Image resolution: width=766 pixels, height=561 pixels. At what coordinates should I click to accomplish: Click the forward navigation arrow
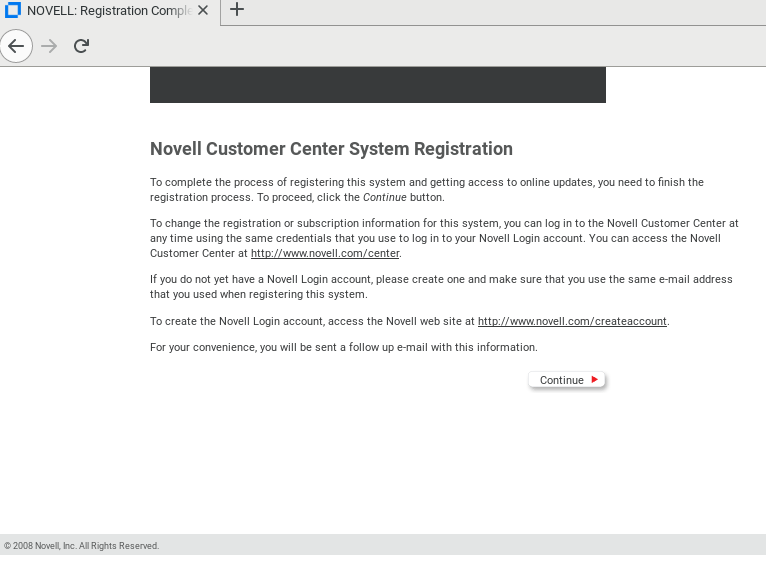49,46
